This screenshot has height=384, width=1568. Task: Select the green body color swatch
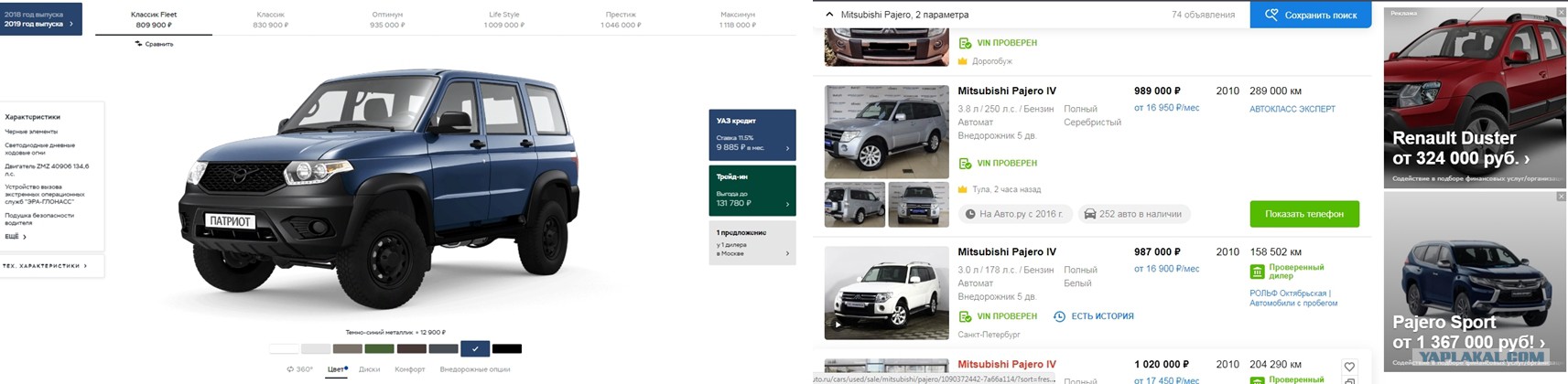point(379,348)
